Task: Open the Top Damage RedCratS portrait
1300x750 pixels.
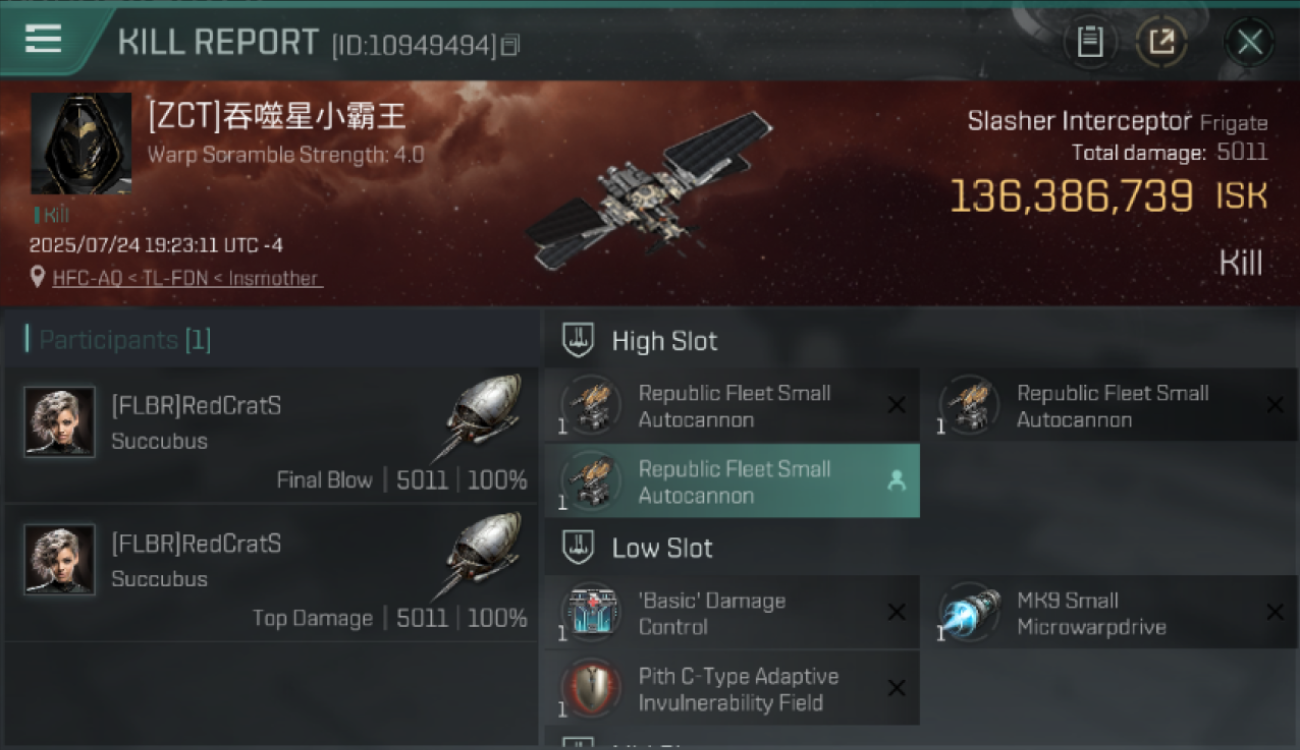Action: (x=60, y=560)
